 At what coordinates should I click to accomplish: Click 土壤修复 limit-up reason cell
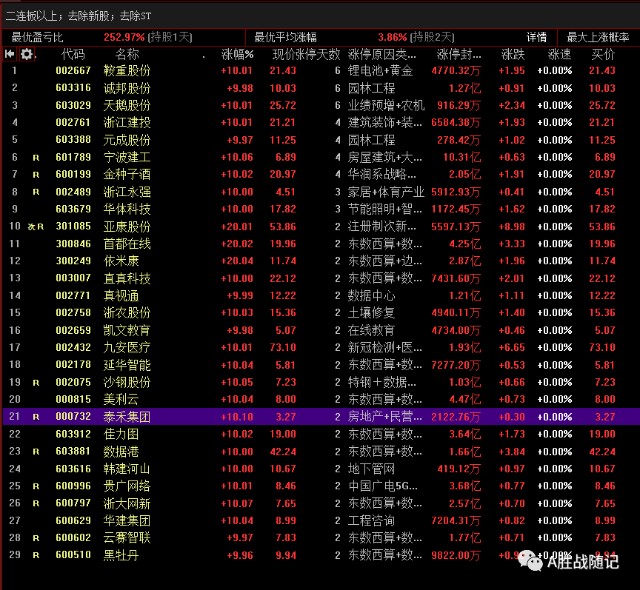pos(371,313)
